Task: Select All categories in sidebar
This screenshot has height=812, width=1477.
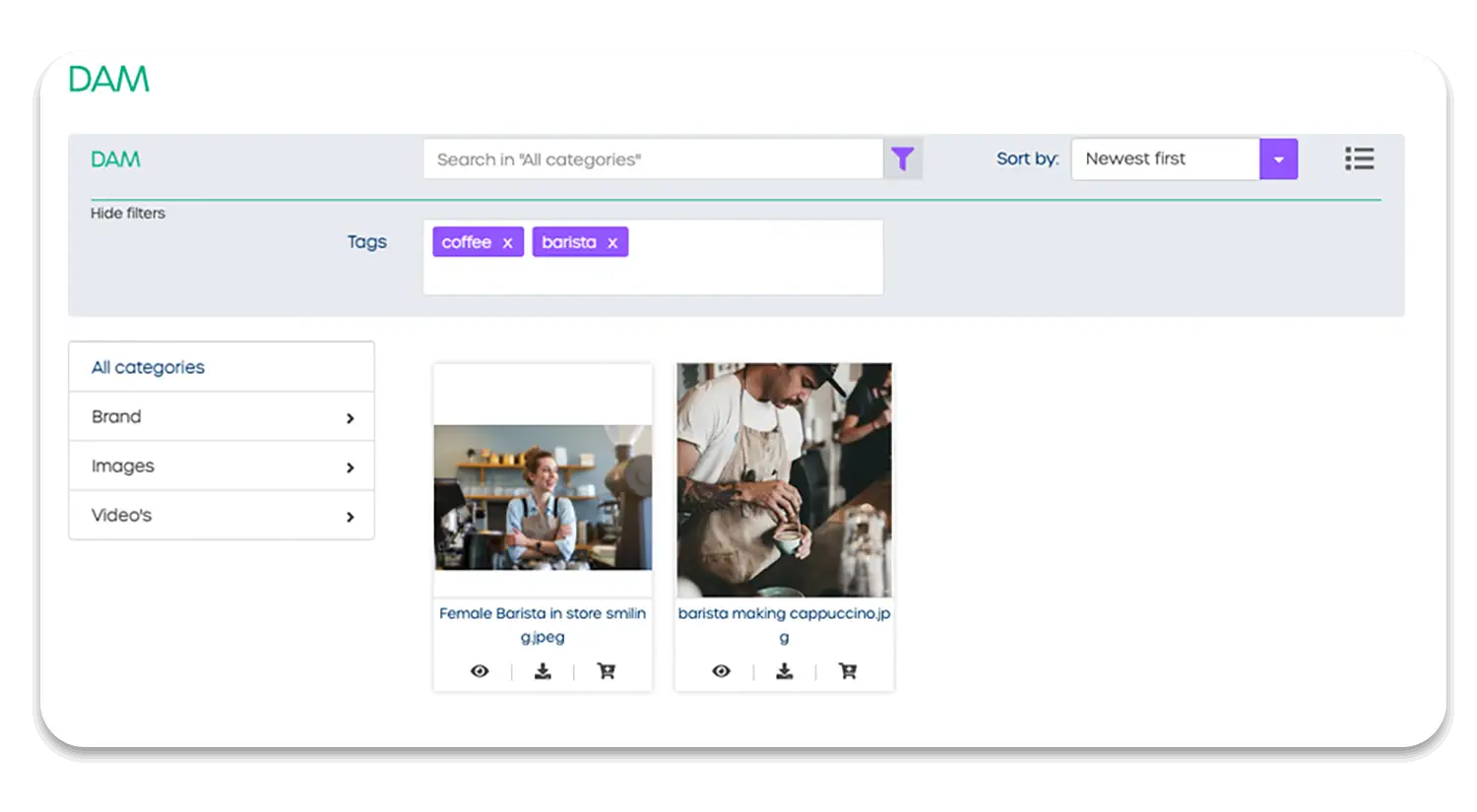Action: point(149,367)
